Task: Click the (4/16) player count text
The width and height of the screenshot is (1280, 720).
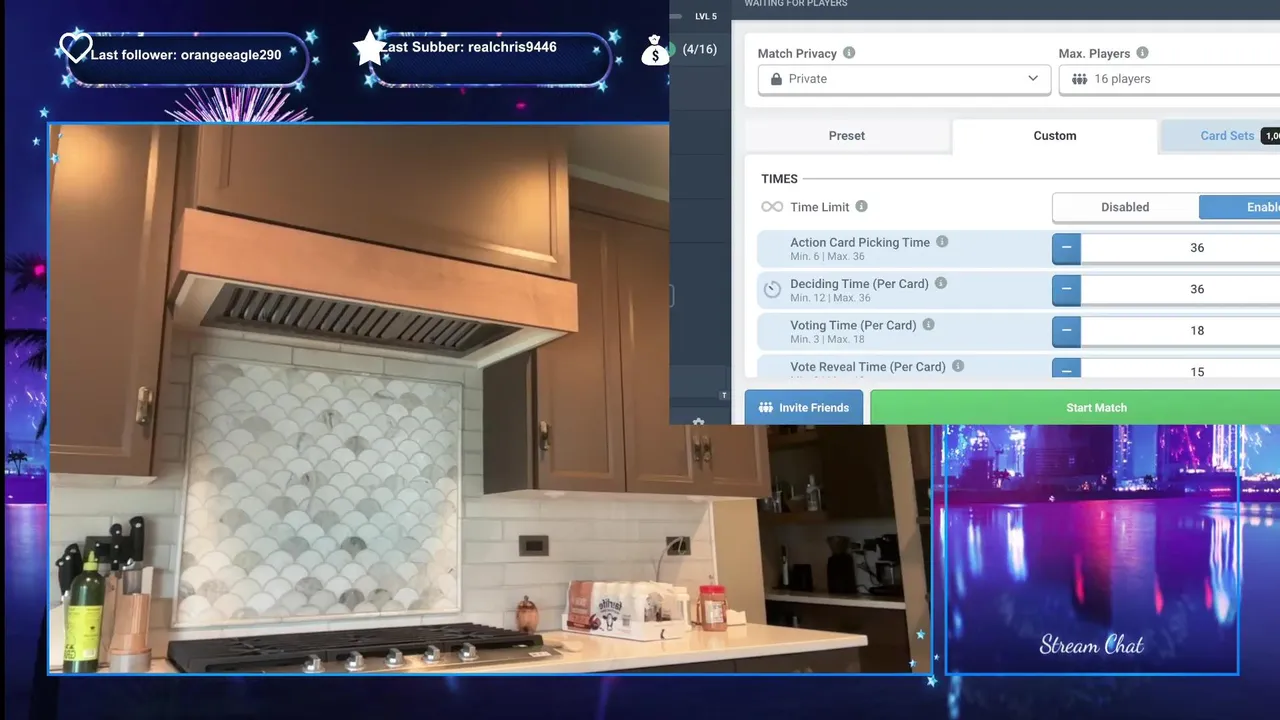Action: (700, 49)
